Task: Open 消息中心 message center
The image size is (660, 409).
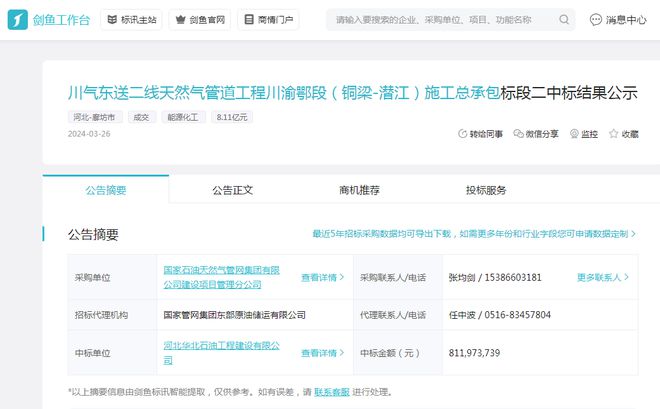Action: 618,20
